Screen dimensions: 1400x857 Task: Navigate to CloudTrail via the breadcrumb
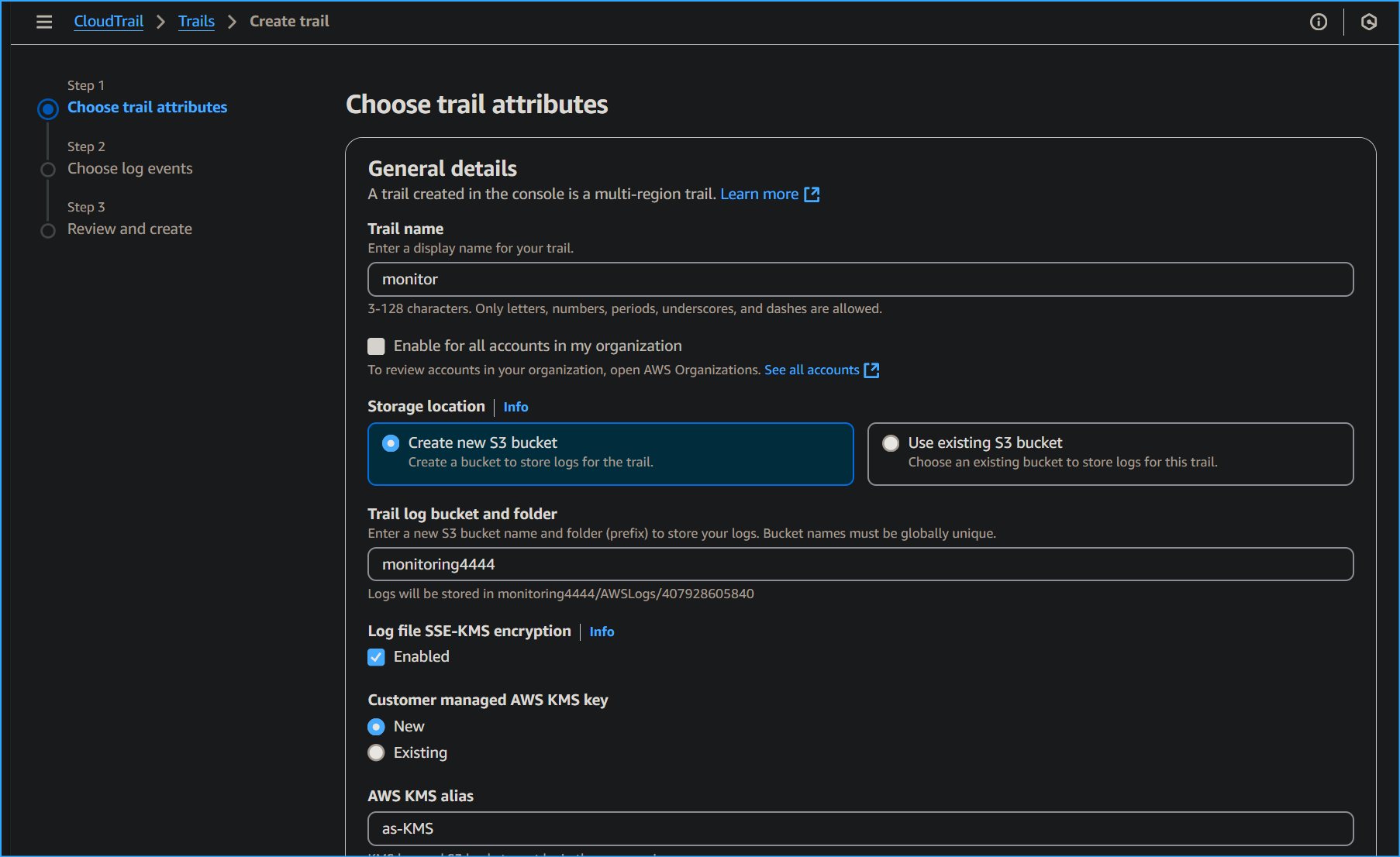coord(108,21)
